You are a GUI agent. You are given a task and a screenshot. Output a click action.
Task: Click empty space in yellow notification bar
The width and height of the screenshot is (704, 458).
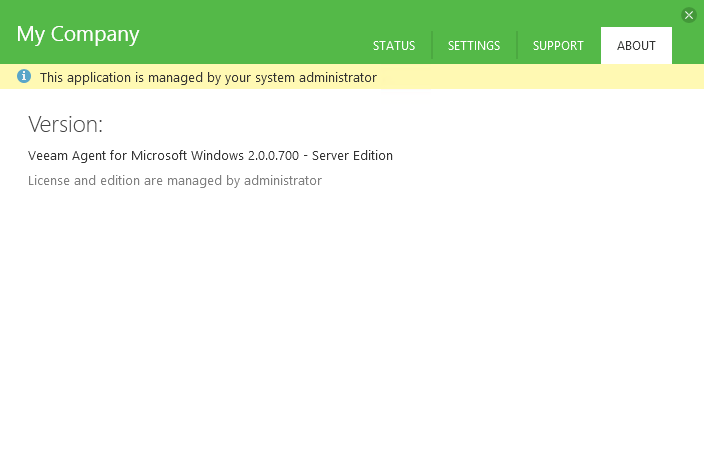tap(540, 77)
